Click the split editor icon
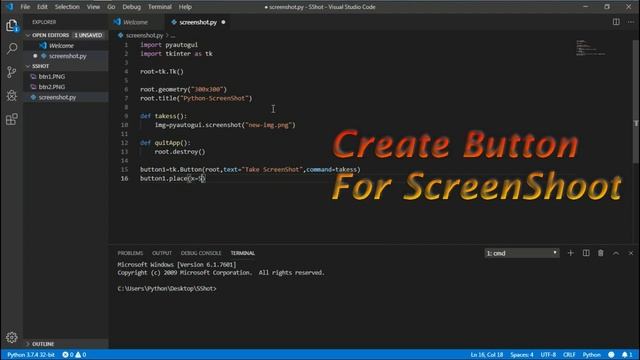This screenshot has height=360, width=640. 616,22
